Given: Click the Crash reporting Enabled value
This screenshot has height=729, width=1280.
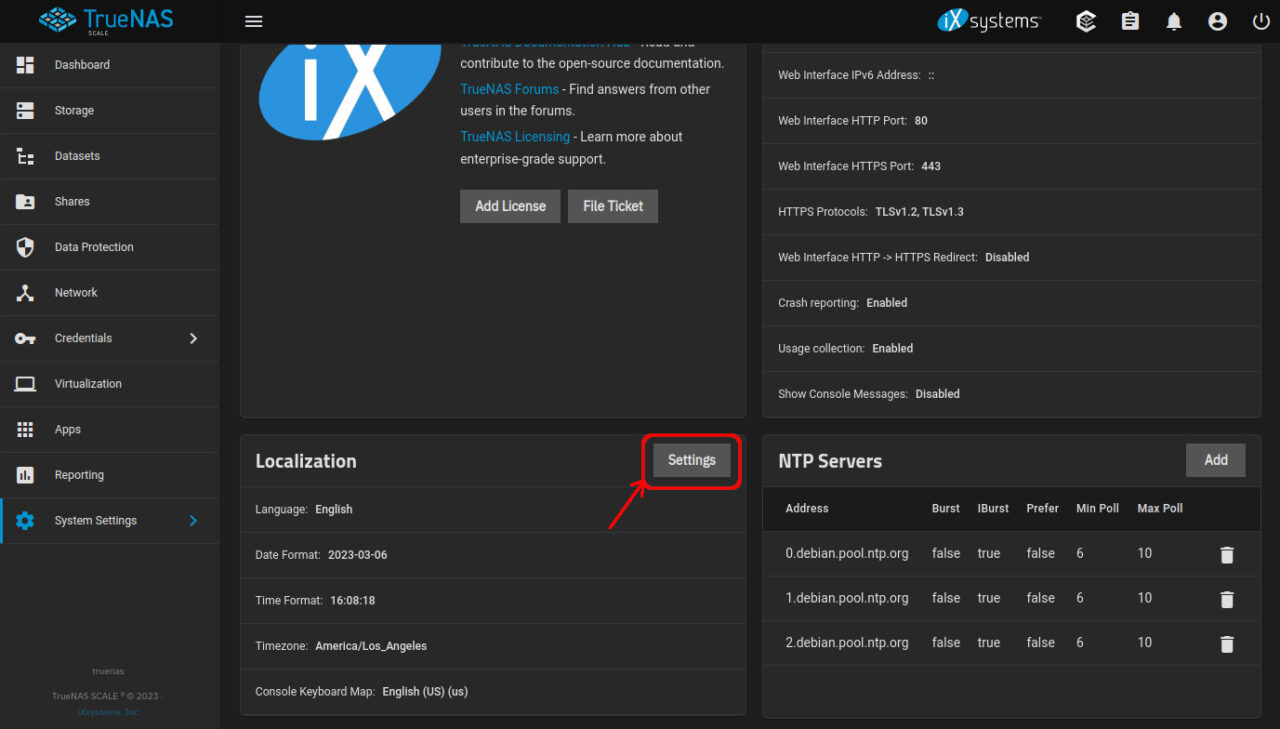Looking at the screenshot, I should tap(887, 303).
